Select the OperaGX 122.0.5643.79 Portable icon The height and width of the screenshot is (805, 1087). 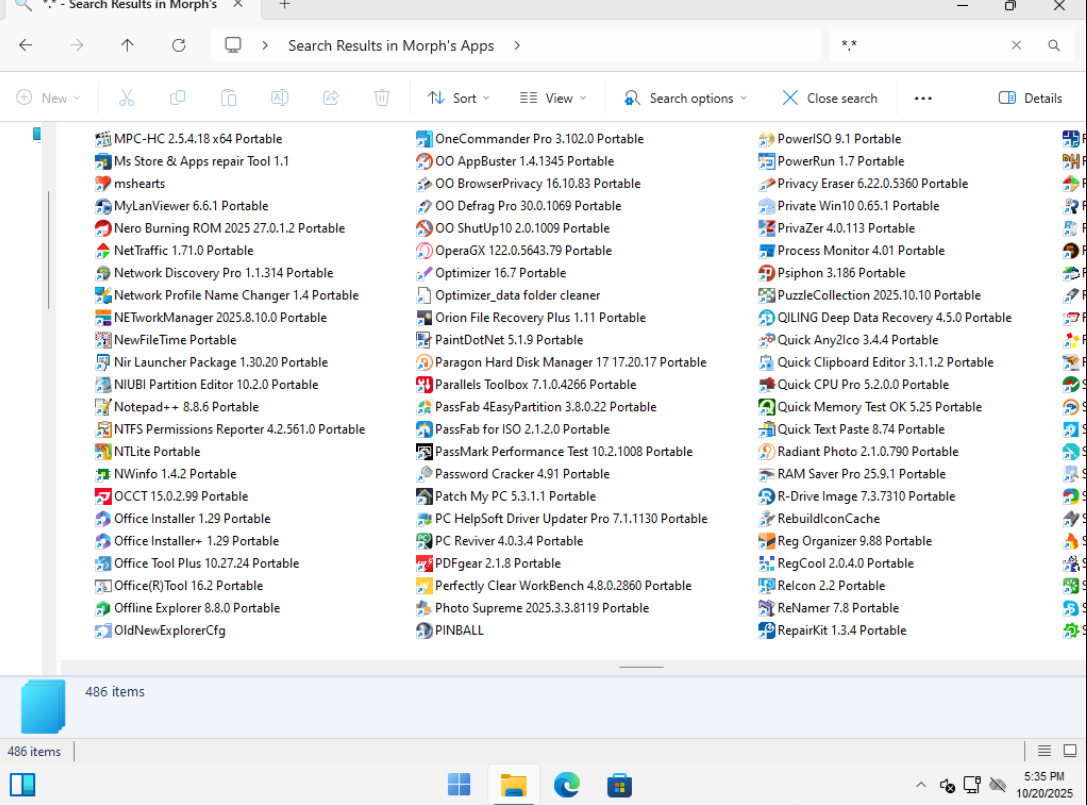424,251
